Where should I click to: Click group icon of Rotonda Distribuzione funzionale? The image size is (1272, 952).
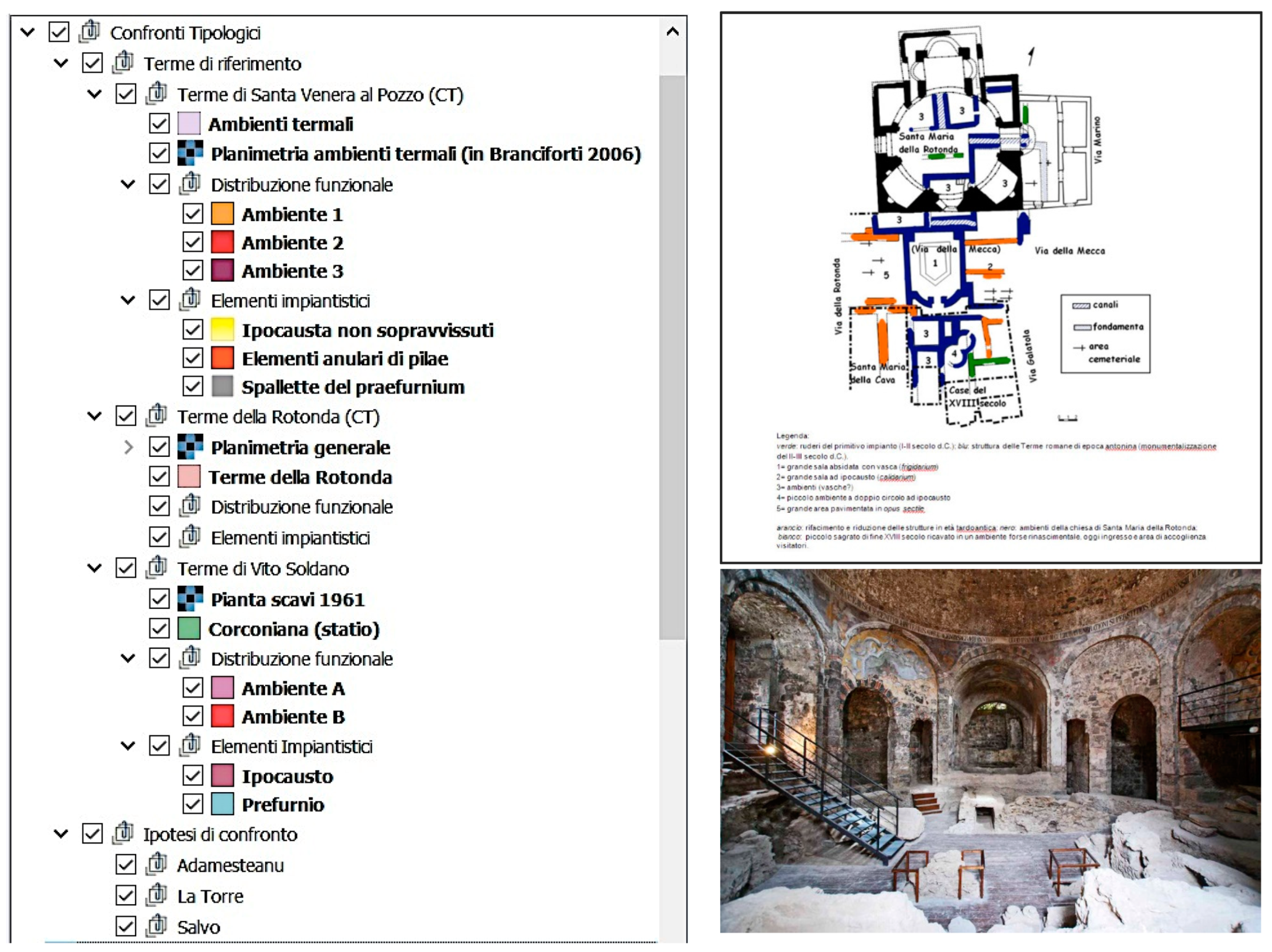189,506
